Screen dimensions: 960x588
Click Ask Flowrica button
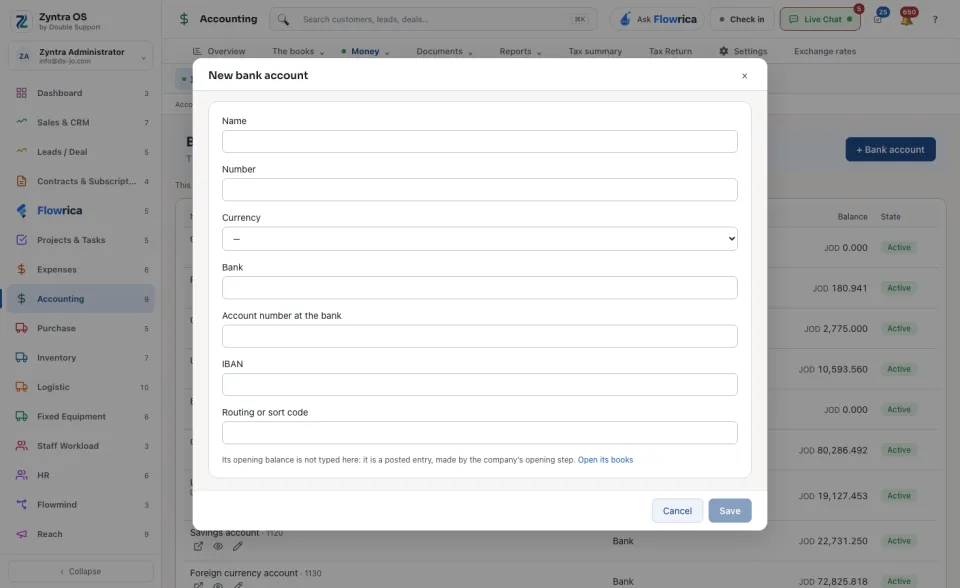(x=657, y=20)
